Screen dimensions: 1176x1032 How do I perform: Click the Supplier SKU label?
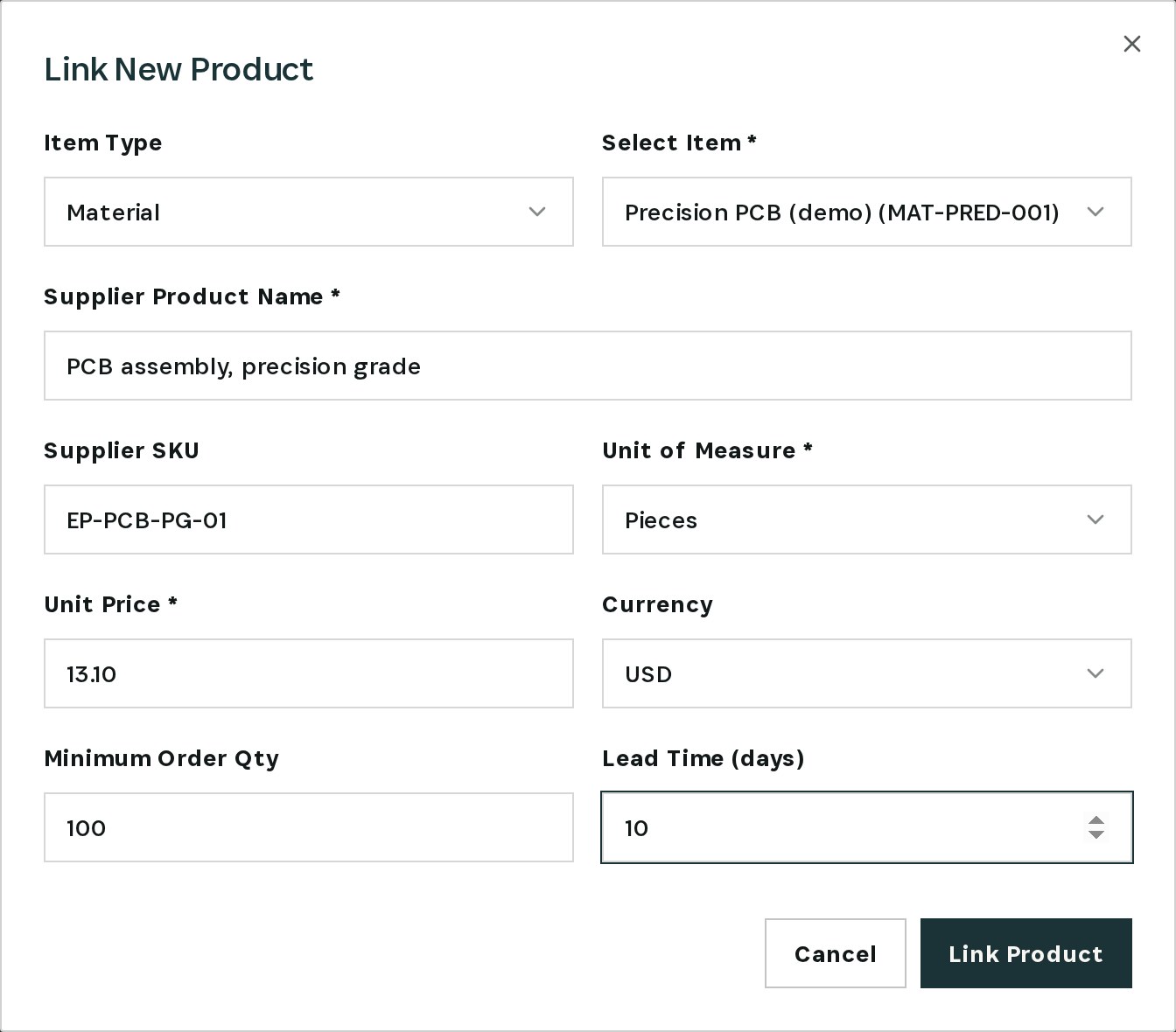122,450
